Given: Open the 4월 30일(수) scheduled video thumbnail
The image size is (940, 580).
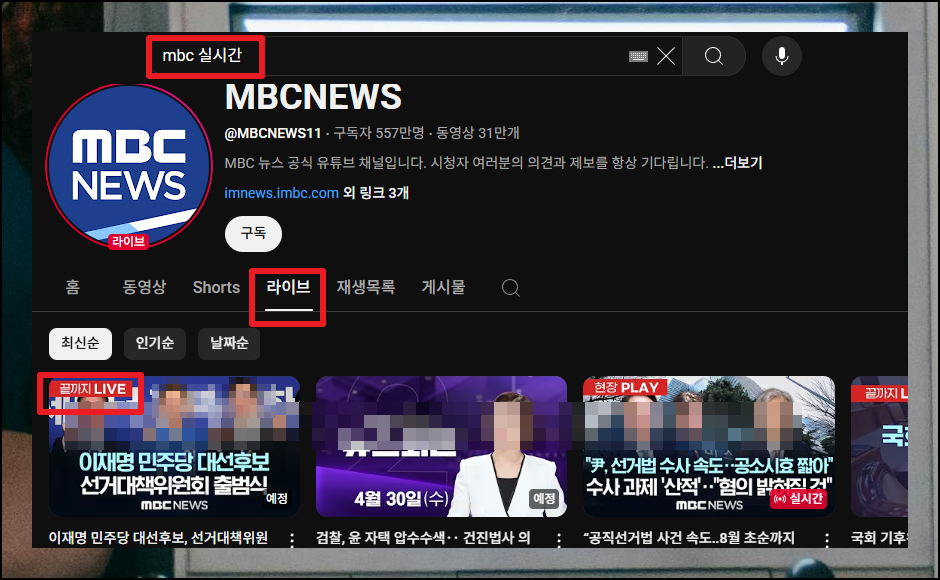Looking at the screenshot, I should pos(441,446).
